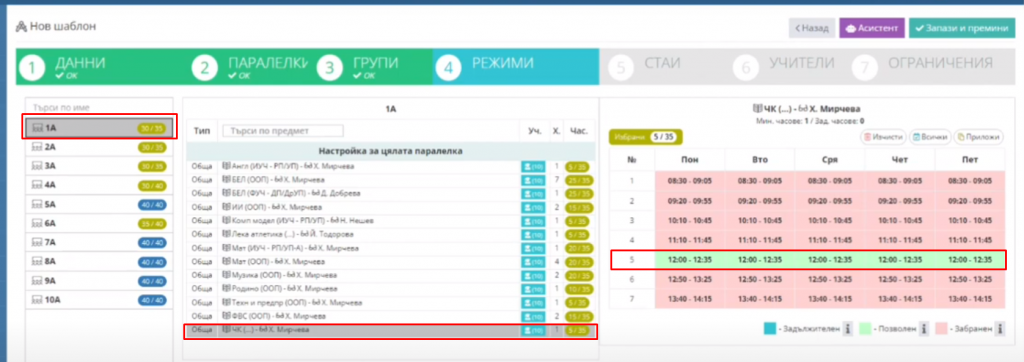1024x362 pixels.
Task: Click Изчисти to clear the selection
Action: (x=882, y=137)
